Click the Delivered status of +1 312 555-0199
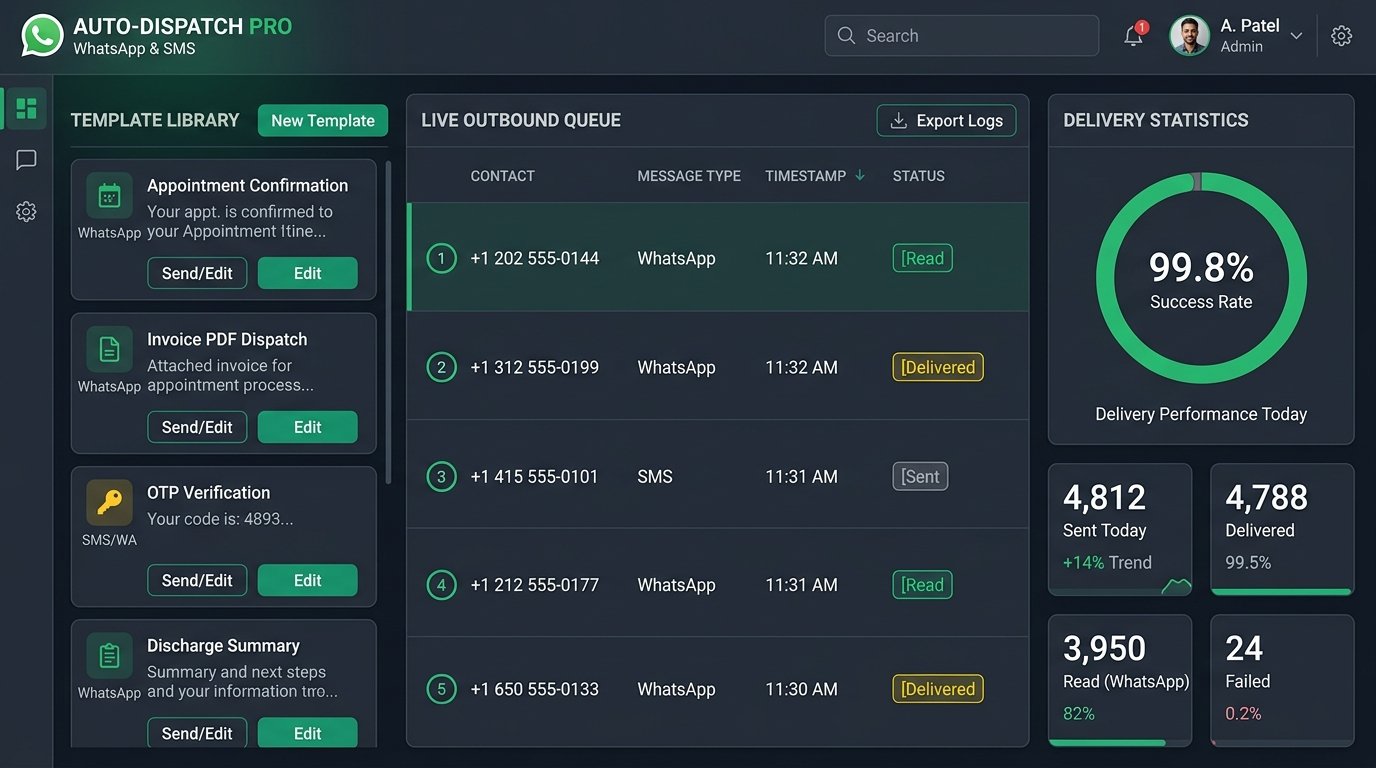This screenshot has height=768, width=1376. tap(938, 367)
